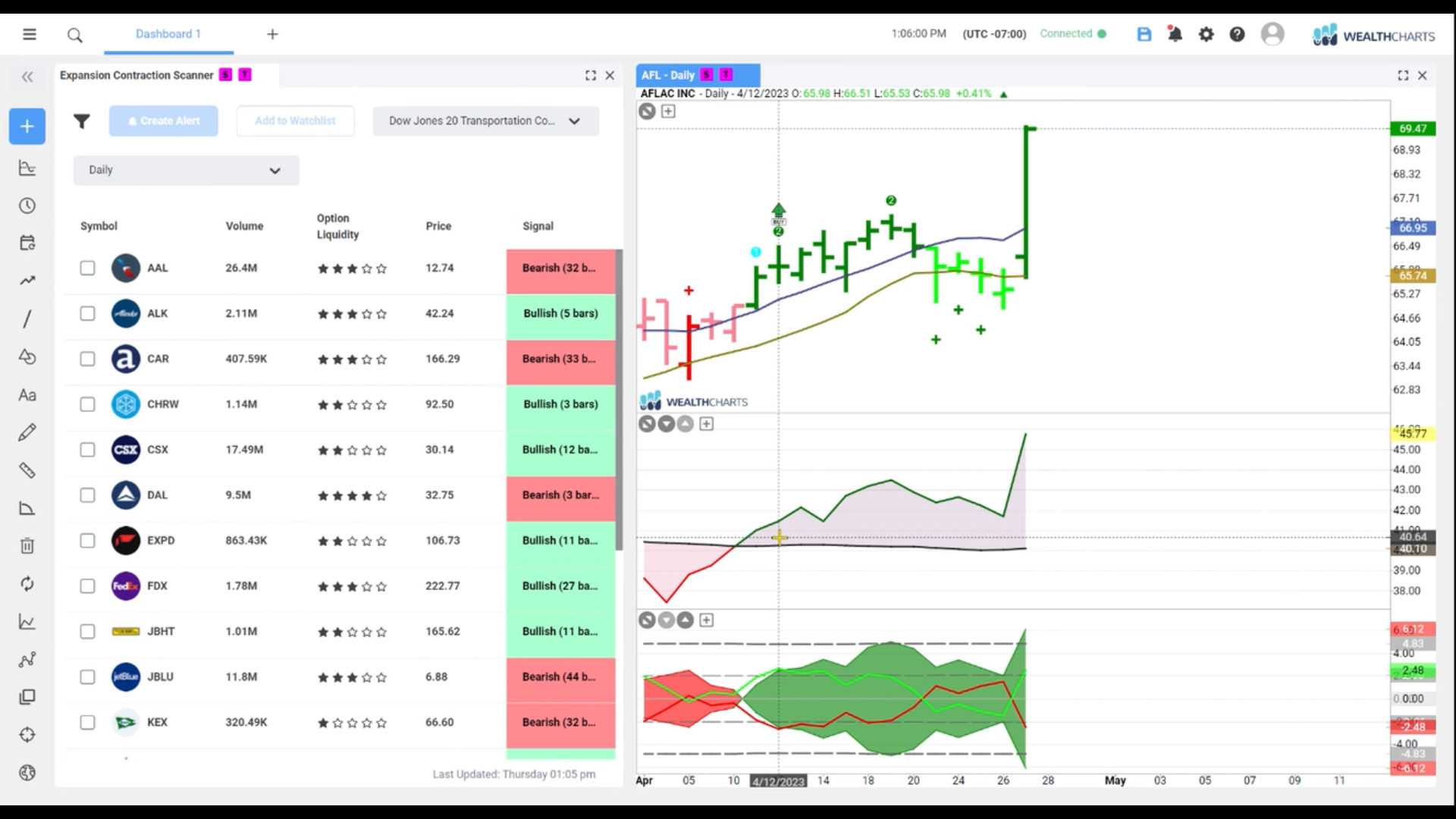Check the JBHT row checkbox
The image size is (1456, 819).
click(88, 632)
